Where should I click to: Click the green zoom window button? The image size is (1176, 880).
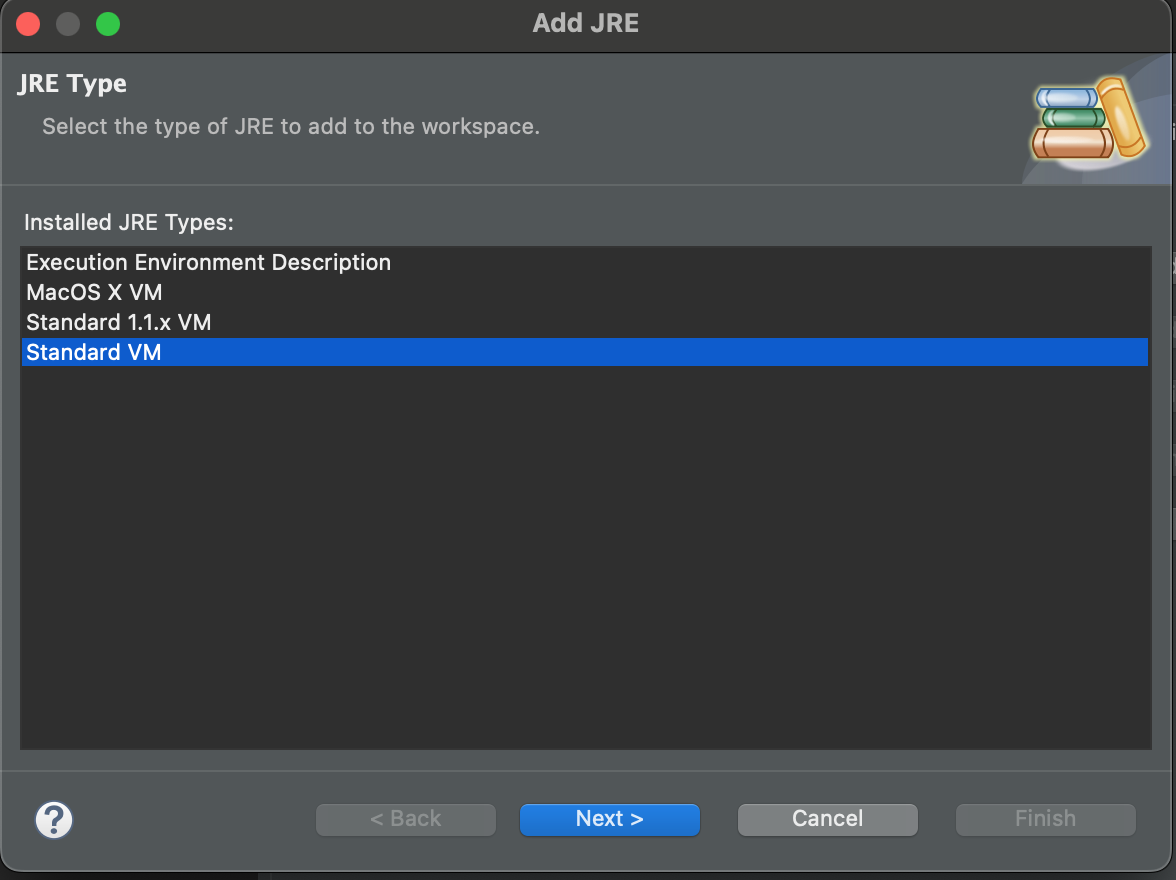coord(108,24)
